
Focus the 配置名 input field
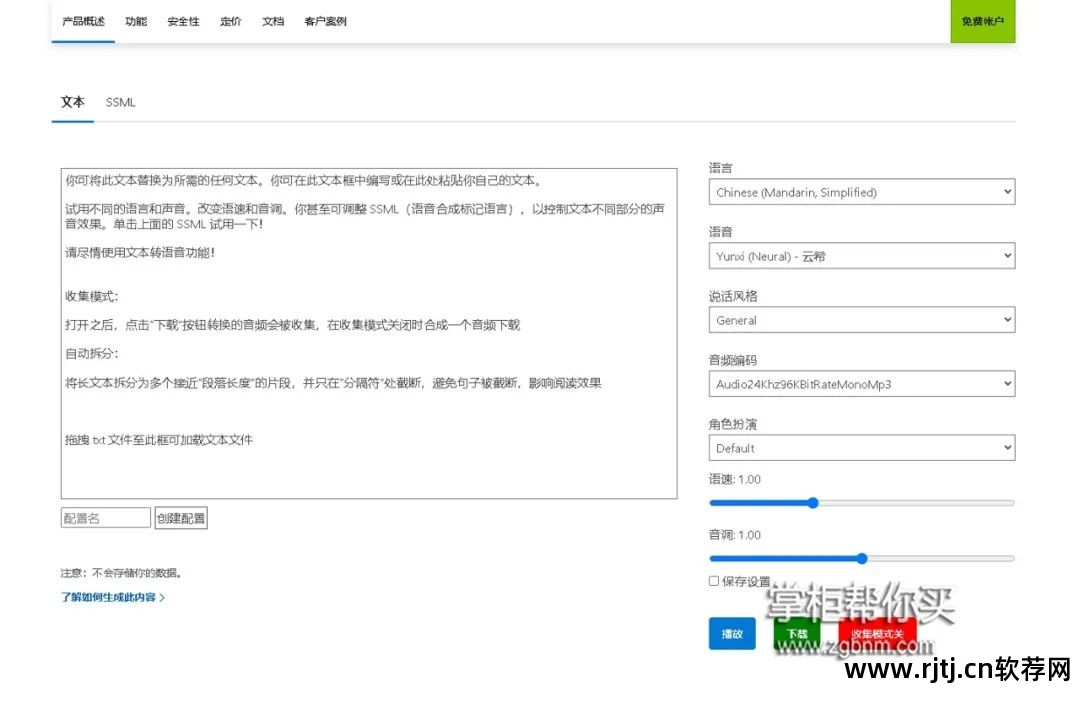coord(105,518)
